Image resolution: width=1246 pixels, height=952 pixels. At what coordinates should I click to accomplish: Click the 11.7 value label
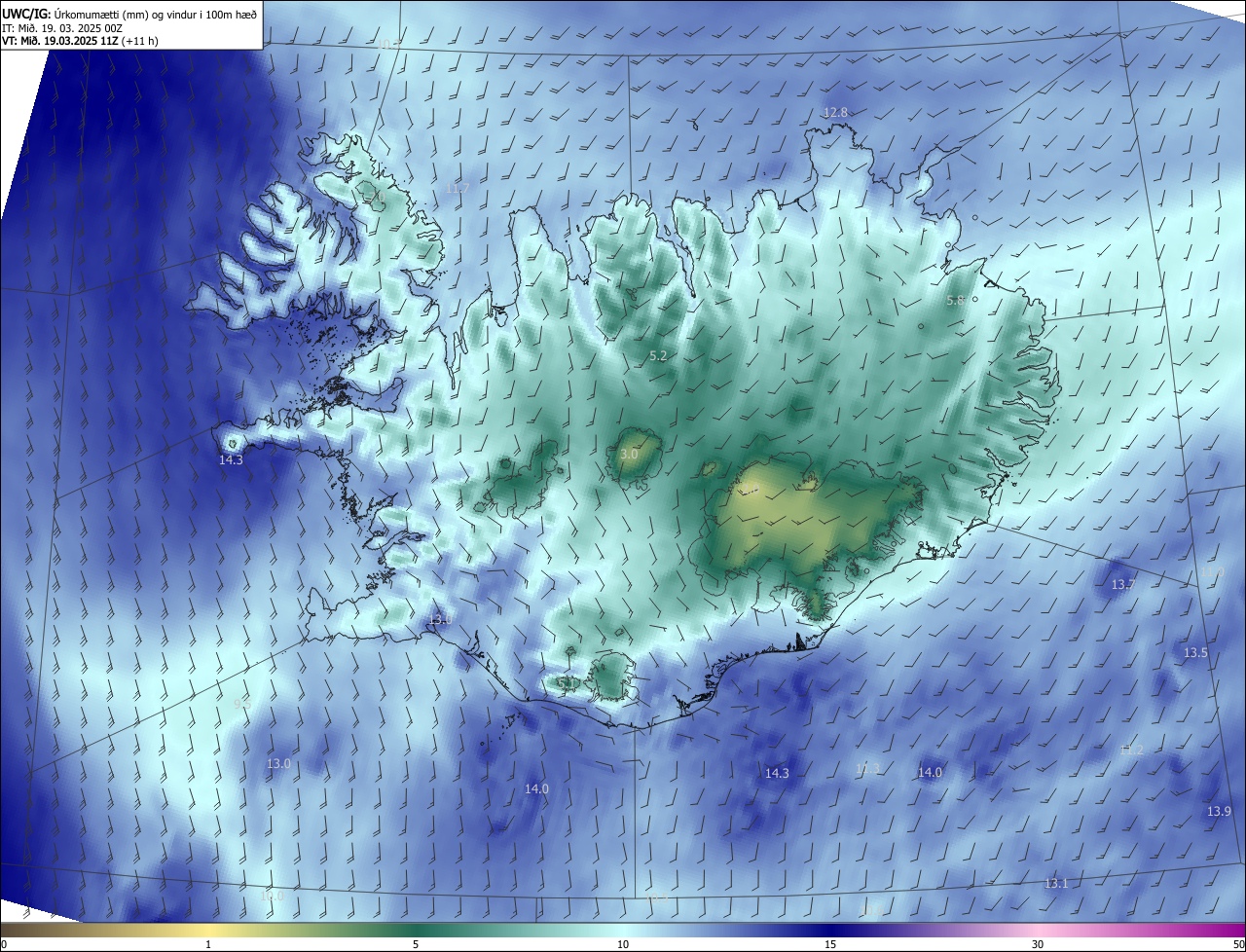point(457,188)
